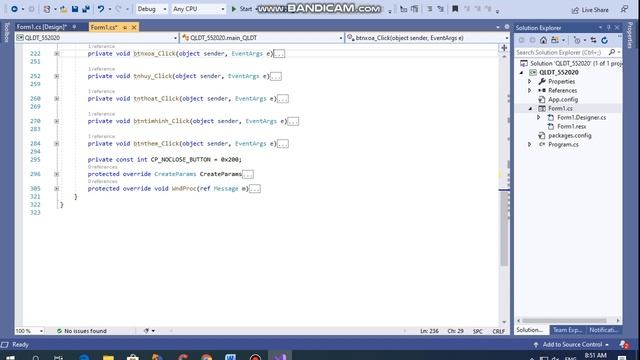Click Pending Changes Filter icon in Solution Explorer
The width and height of the screenshot is (640, 360).
coord(577,40)
